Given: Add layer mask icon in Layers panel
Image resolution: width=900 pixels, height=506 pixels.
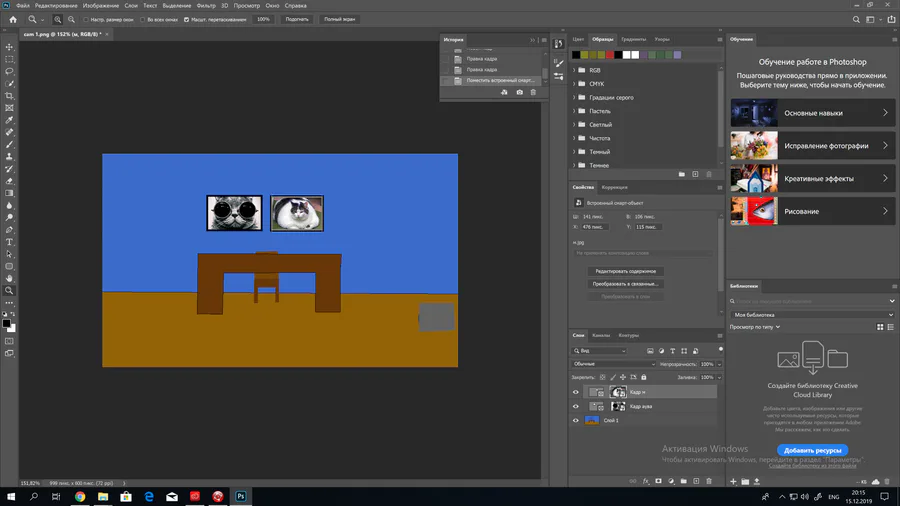Looking at the screenshot, I should [658, 481].
